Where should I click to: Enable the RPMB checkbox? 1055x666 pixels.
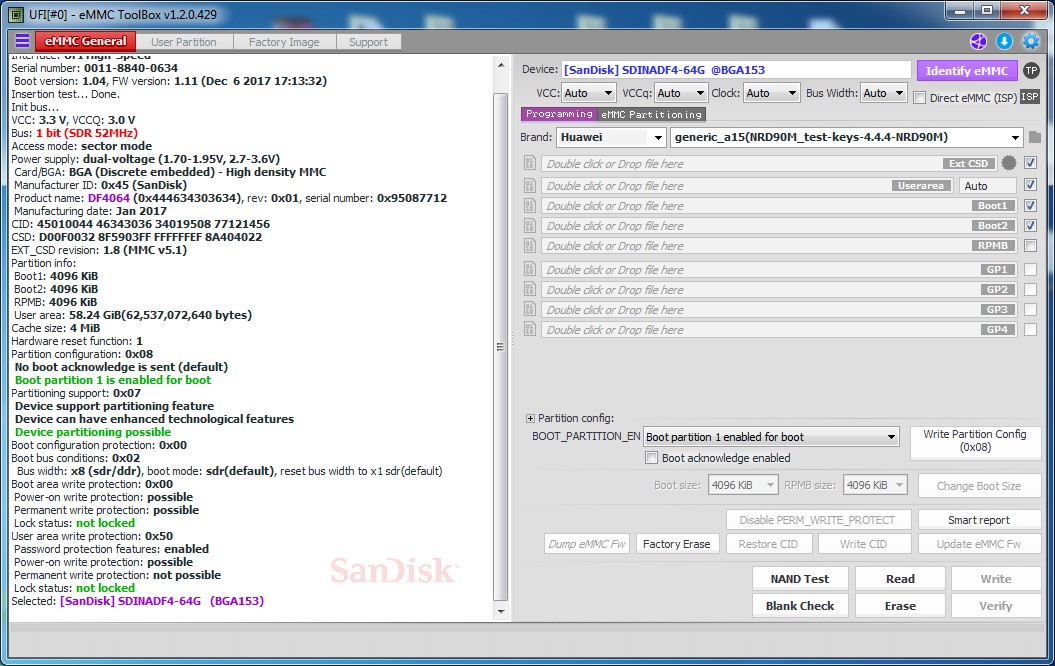(1030, 246)
